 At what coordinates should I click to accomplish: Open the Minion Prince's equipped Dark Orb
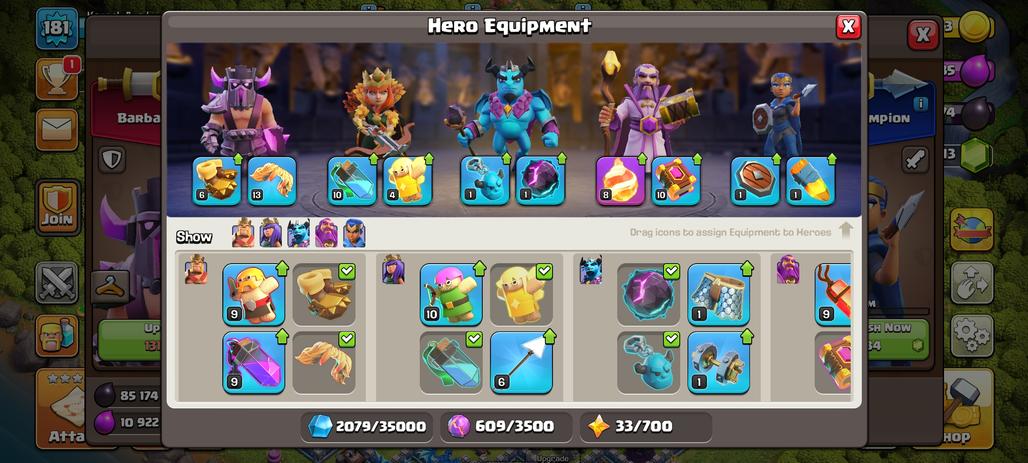click(540, 181)
